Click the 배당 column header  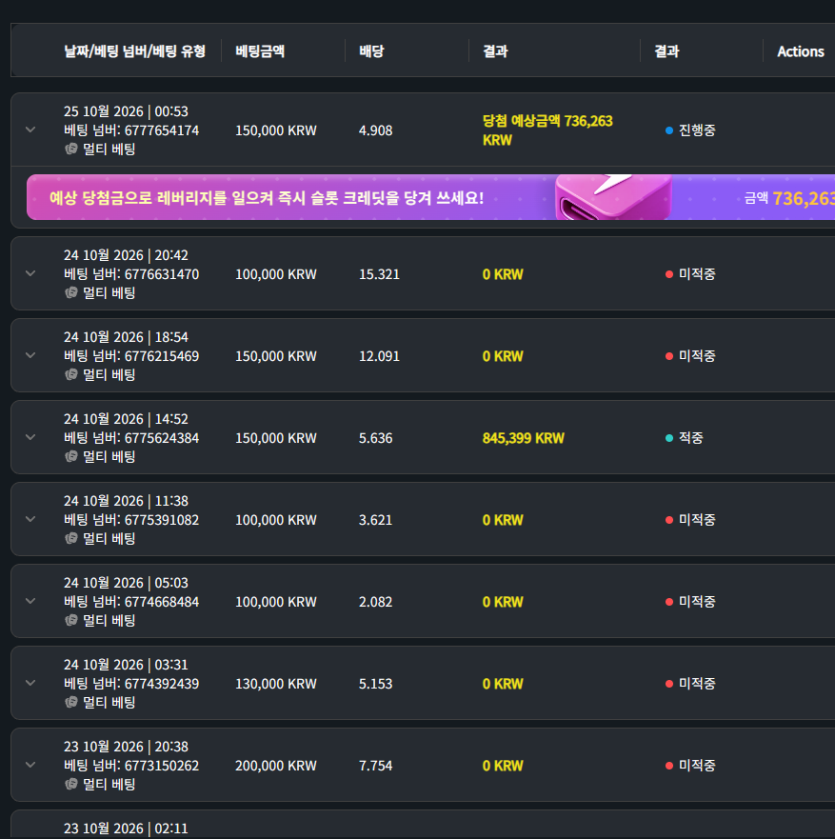372,51
